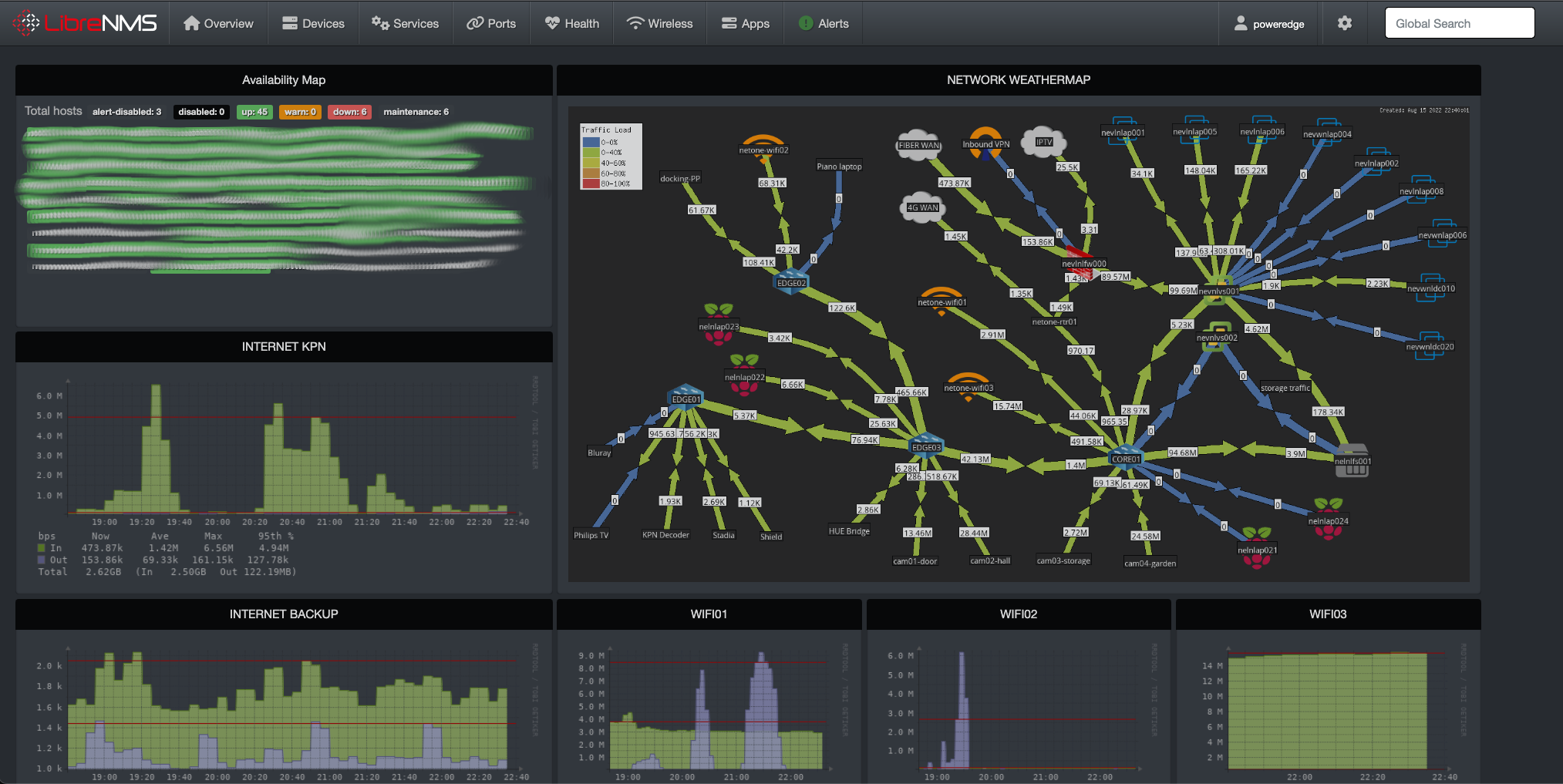Open the Ports menu
1563x784 pixels.
pos(491,23)
